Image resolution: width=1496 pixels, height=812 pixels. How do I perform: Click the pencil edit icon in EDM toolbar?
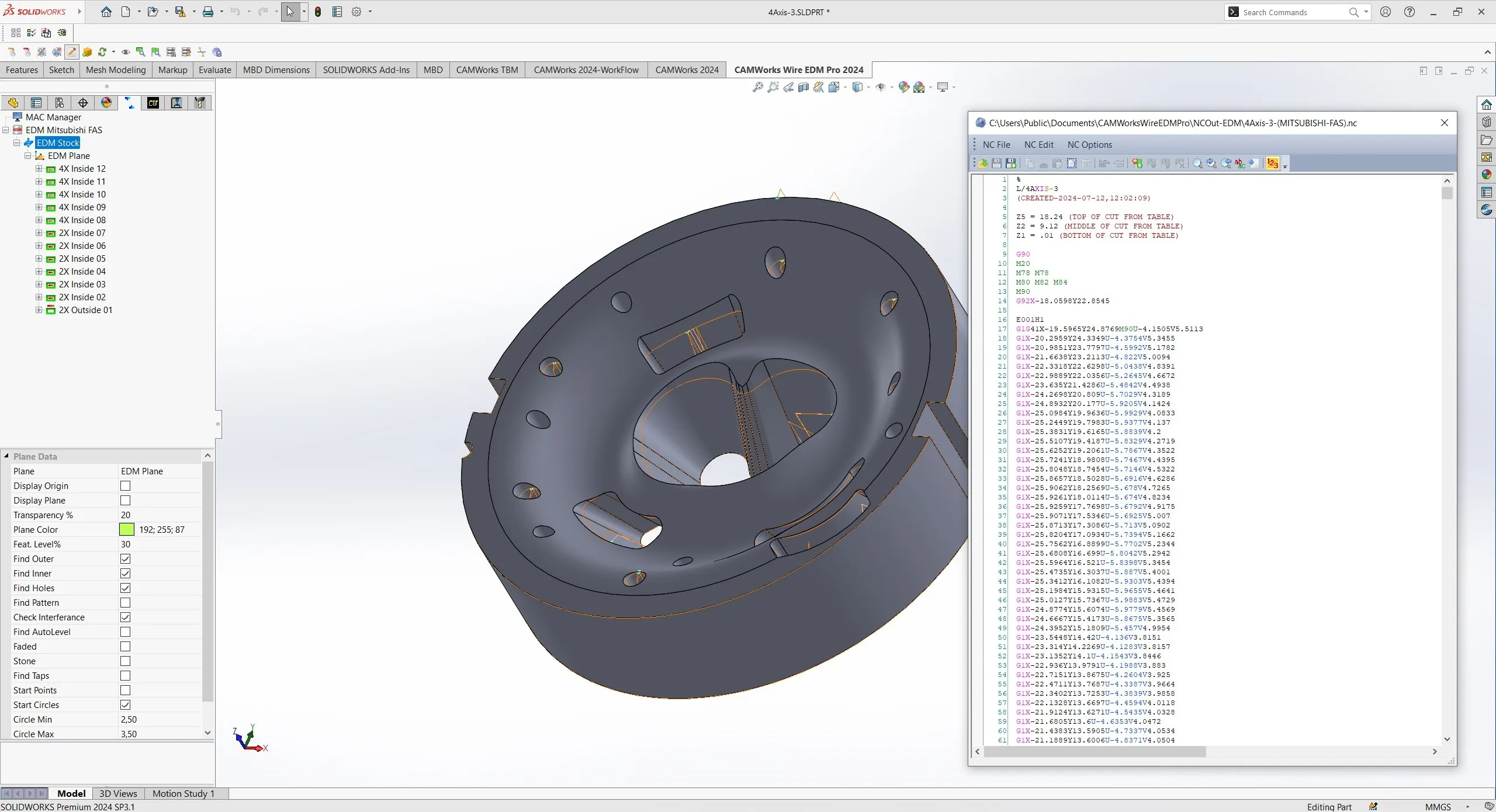(x=72, y=52)
